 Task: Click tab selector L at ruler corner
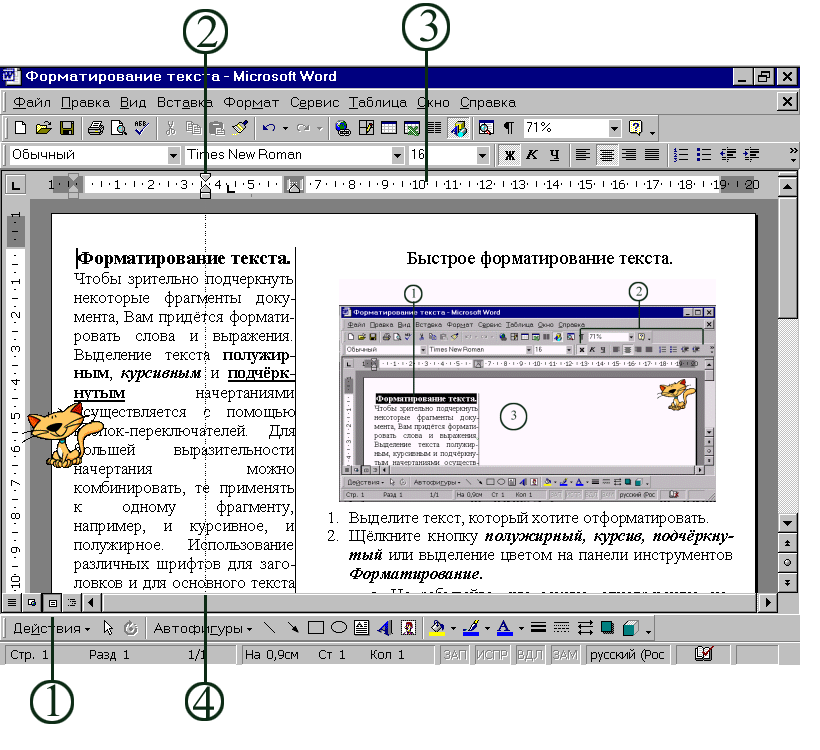pyautogui.click(x=16, y=185)
